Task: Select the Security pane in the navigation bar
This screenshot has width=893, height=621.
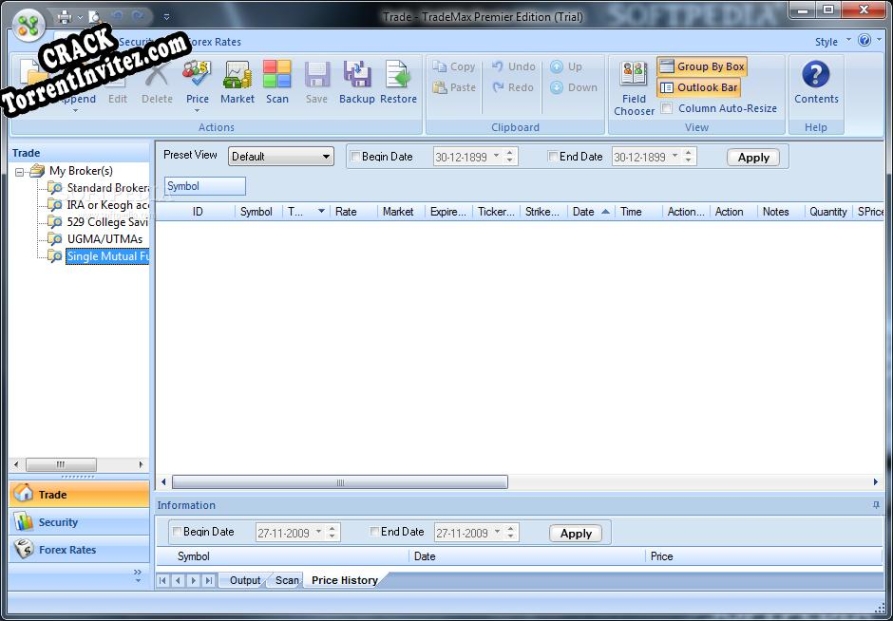Action: [58, 522]
